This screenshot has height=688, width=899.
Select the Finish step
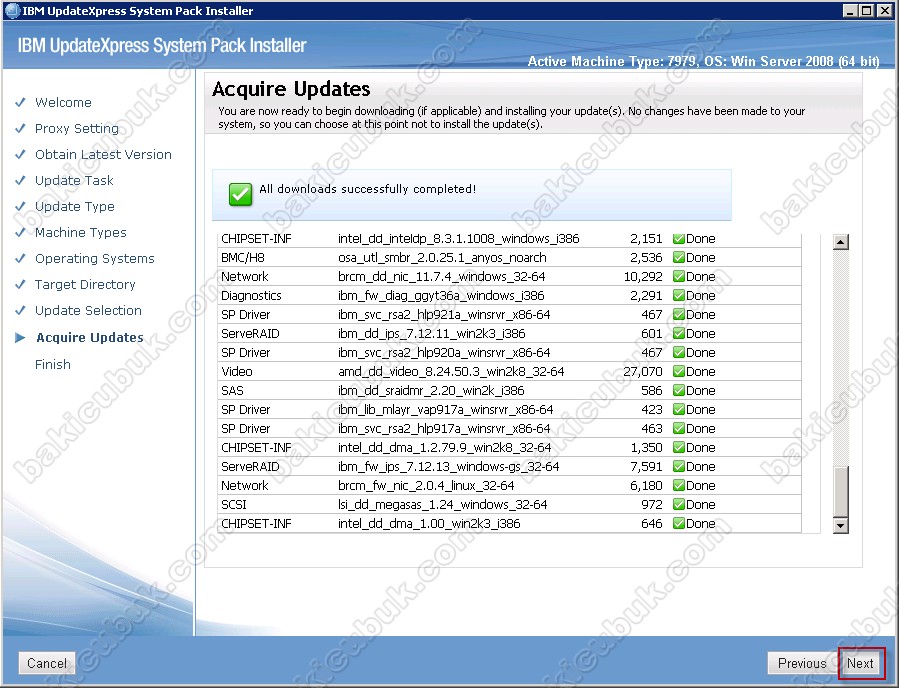click(x=53, y=365)
